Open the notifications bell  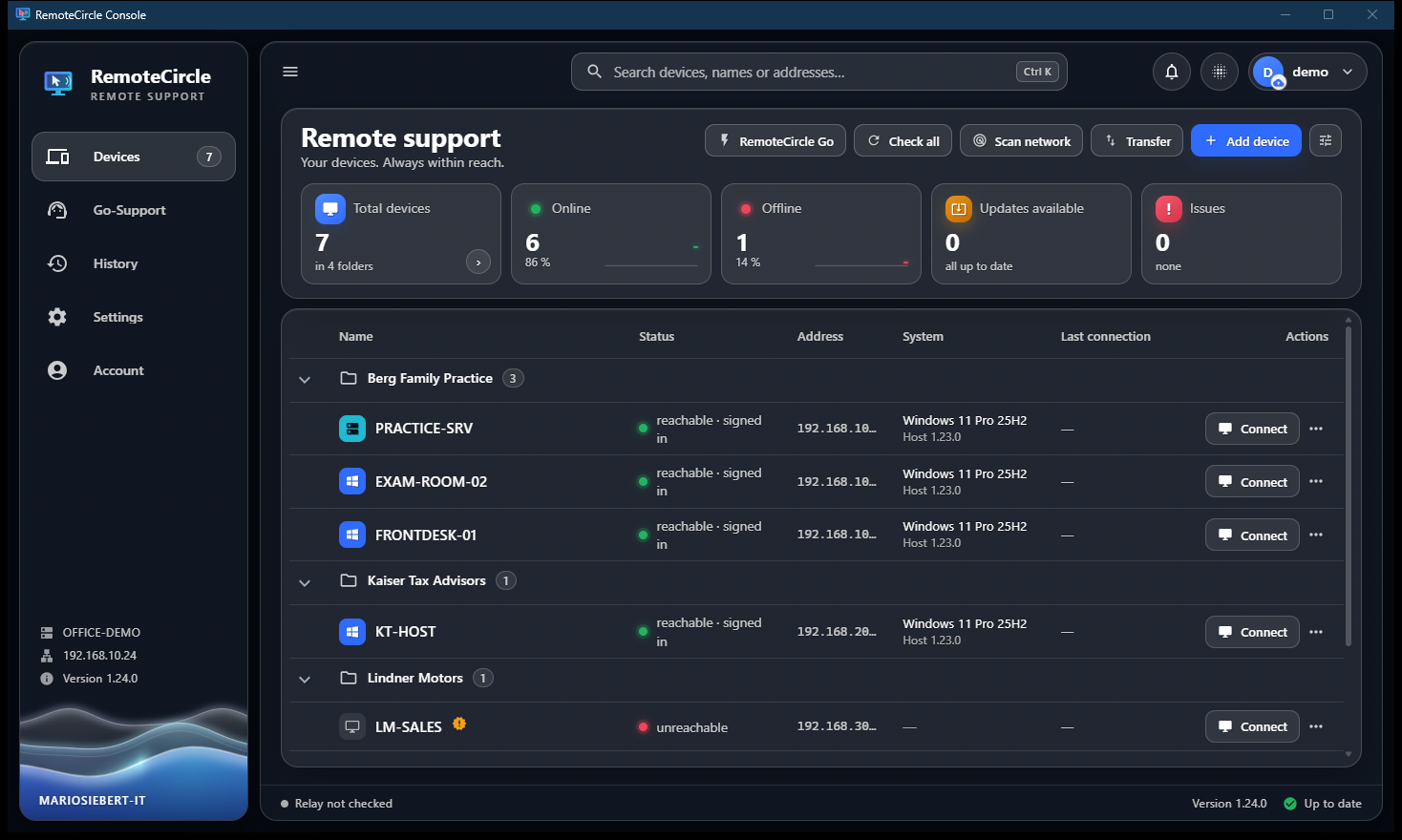click(x=1172, y=72)
